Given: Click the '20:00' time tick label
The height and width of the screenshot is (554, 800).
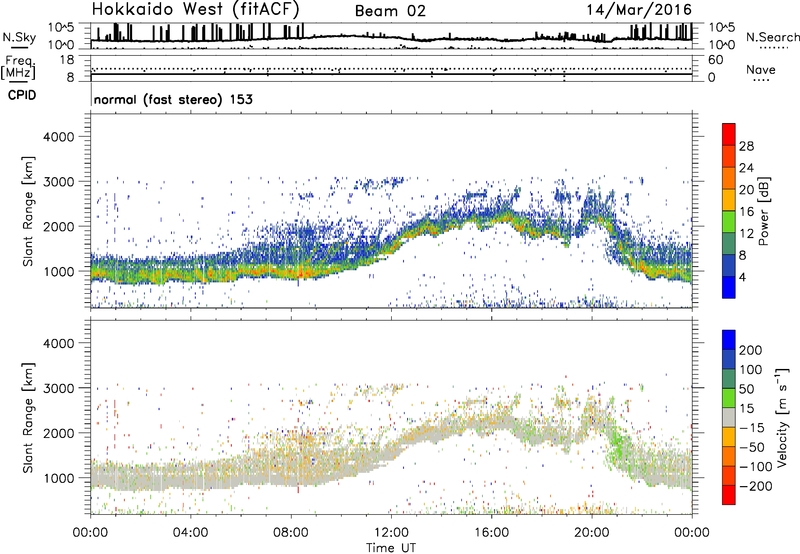Looking at the screenshot, I should point(591,533).
